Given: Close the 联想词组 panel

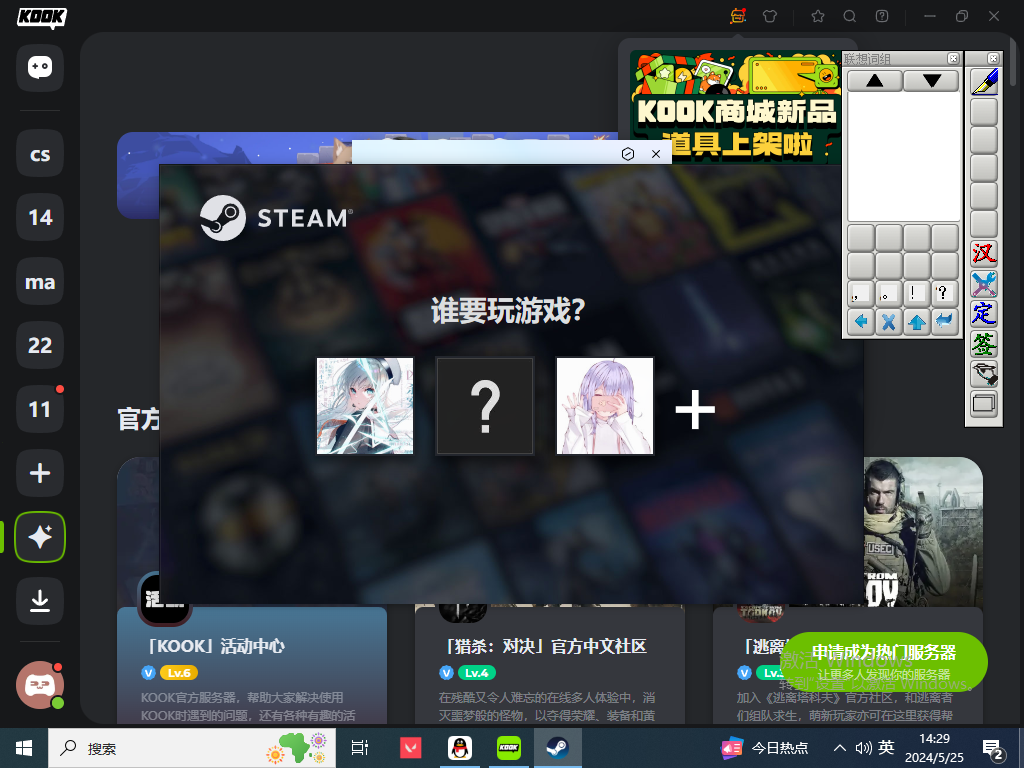Looking at the screenshot, I should pos(953,59).
